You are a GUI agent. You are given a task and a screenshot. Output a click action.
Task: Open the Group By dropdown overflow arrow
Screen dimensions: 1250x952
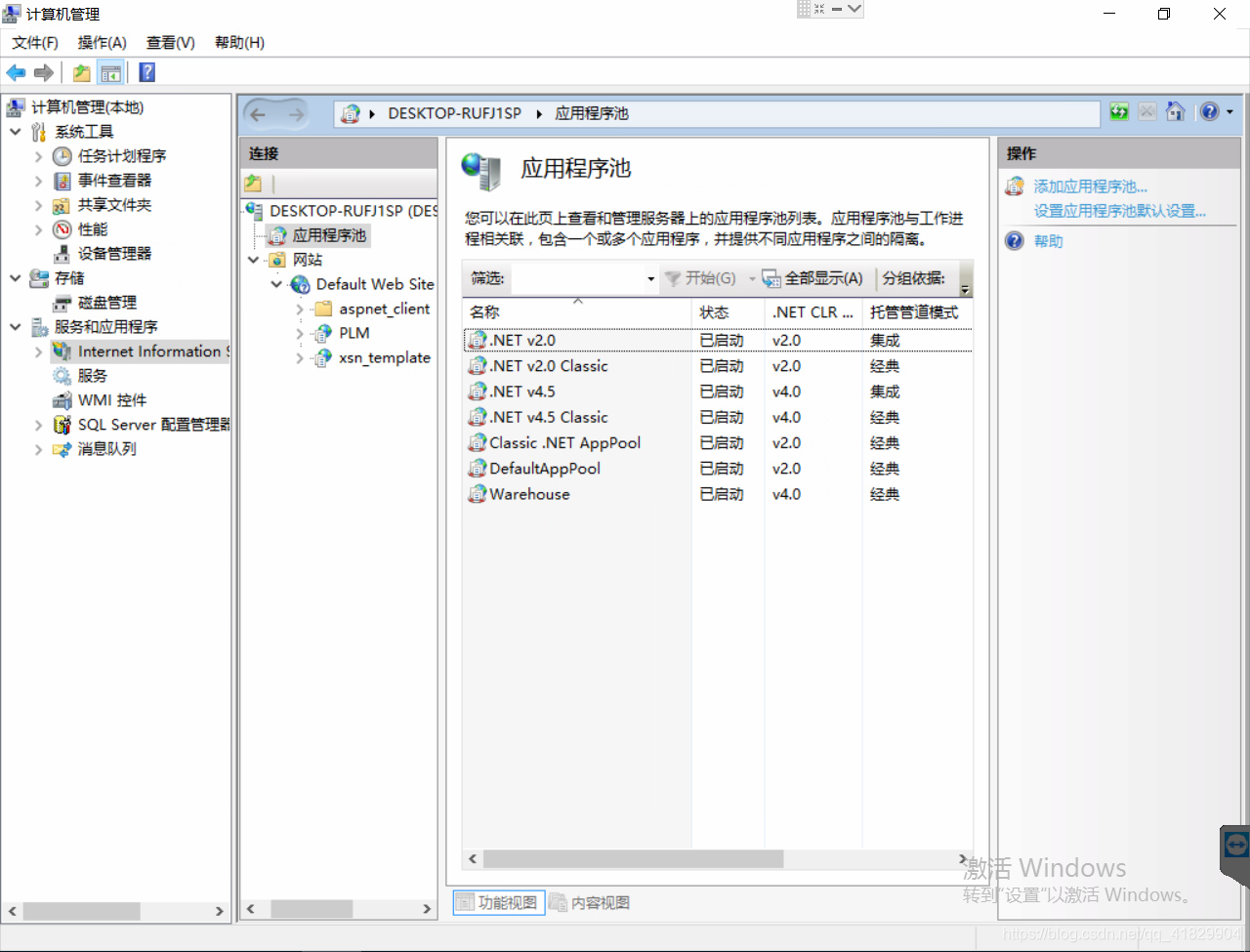pos(965,289)
